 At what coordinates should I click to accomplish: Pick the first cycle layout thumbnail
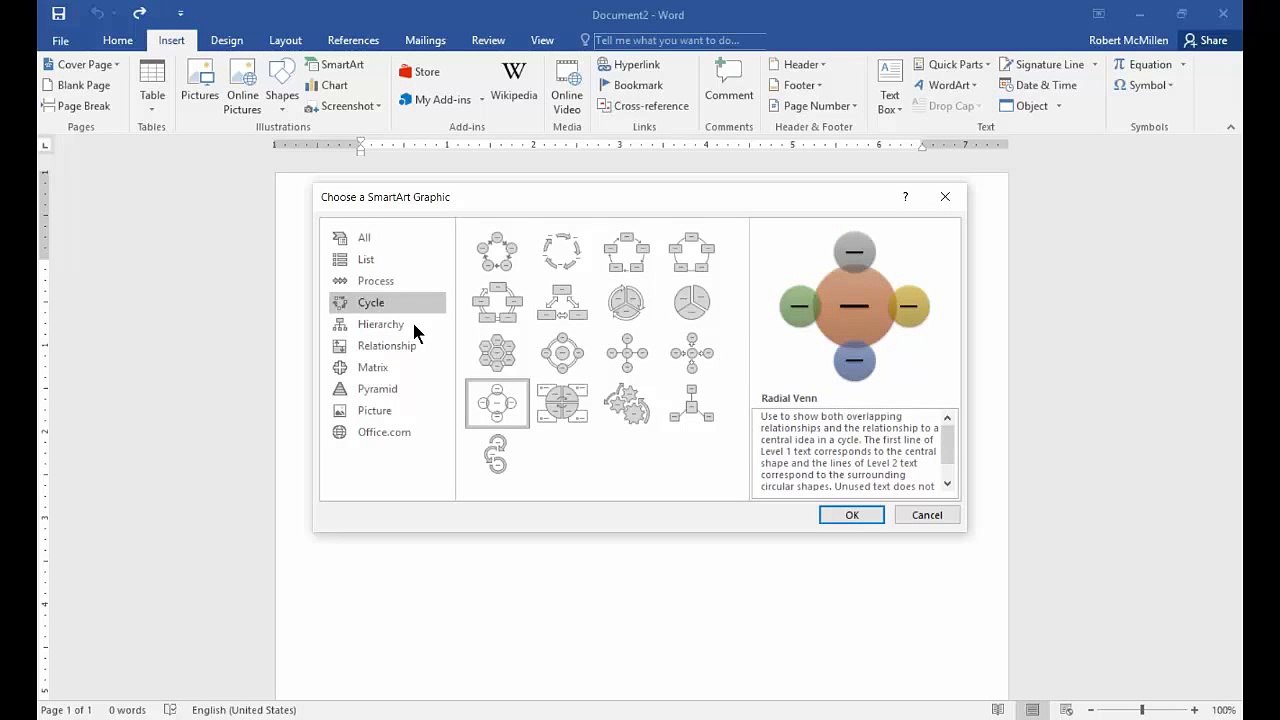497,252
